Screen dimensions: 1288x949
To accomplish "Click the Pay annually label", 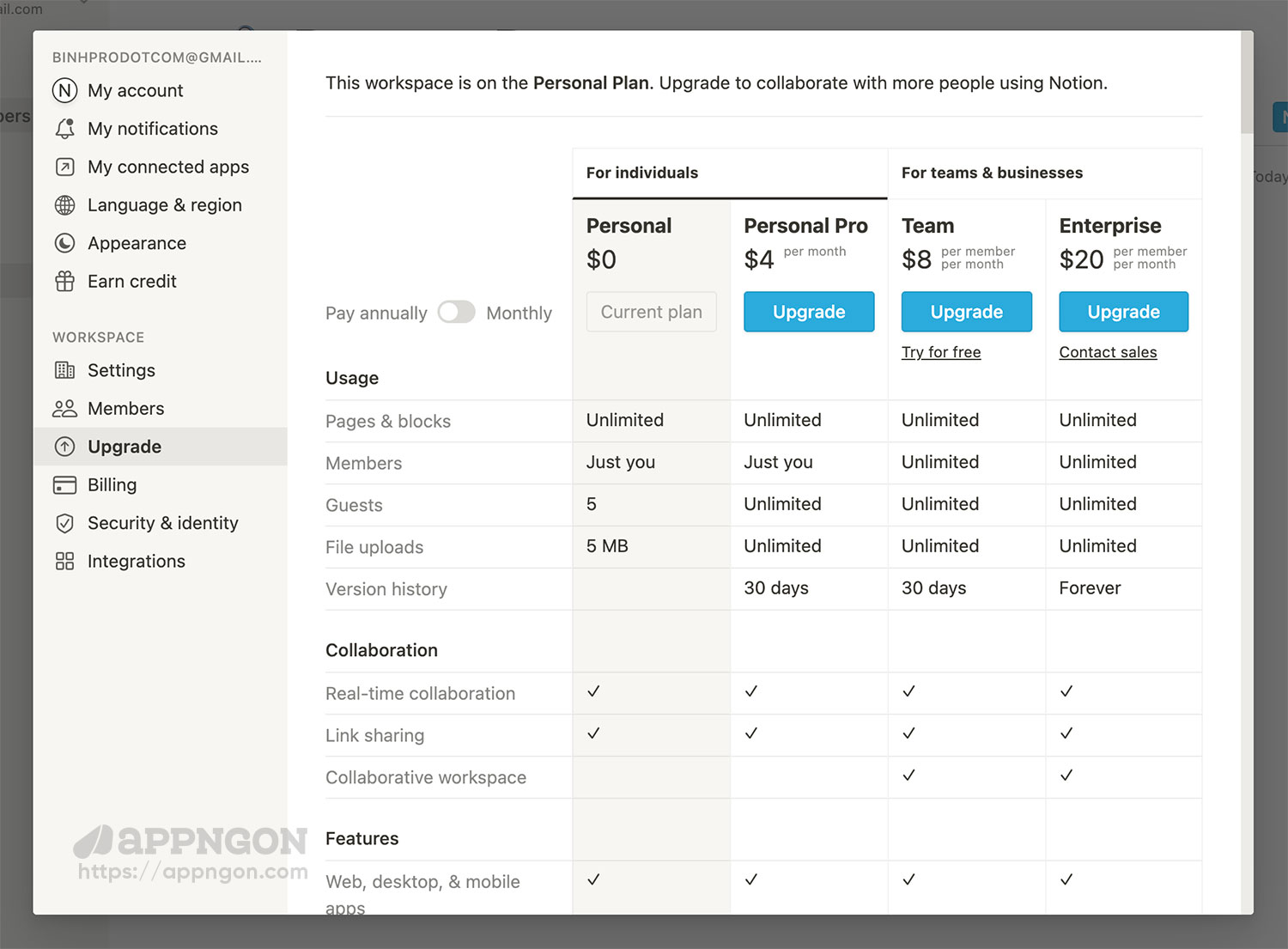I will tap(376, 313).
